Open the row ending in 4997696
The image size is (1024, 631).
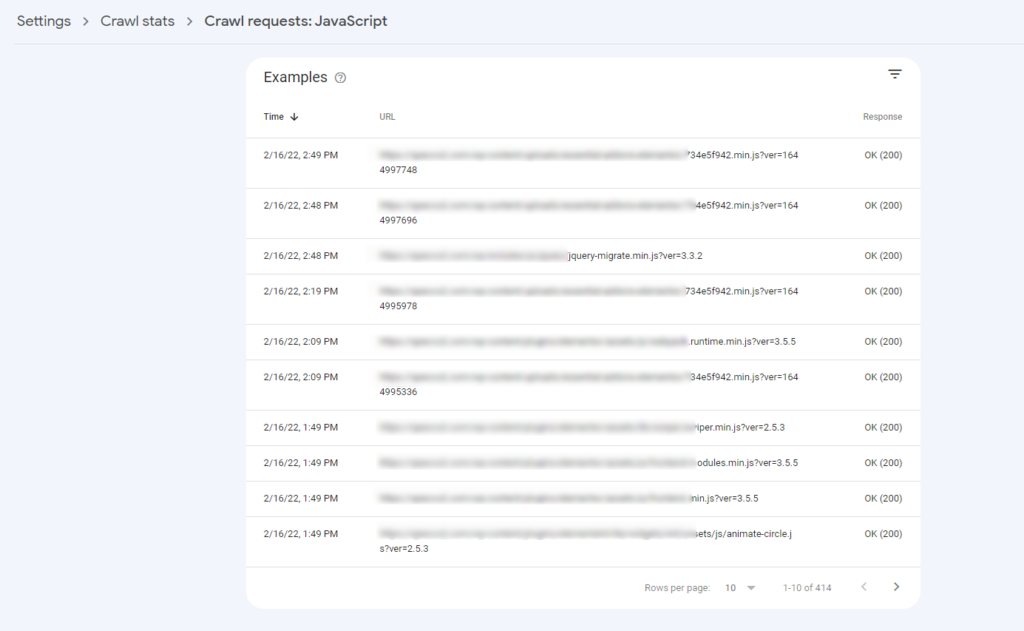tap(583, 213)
